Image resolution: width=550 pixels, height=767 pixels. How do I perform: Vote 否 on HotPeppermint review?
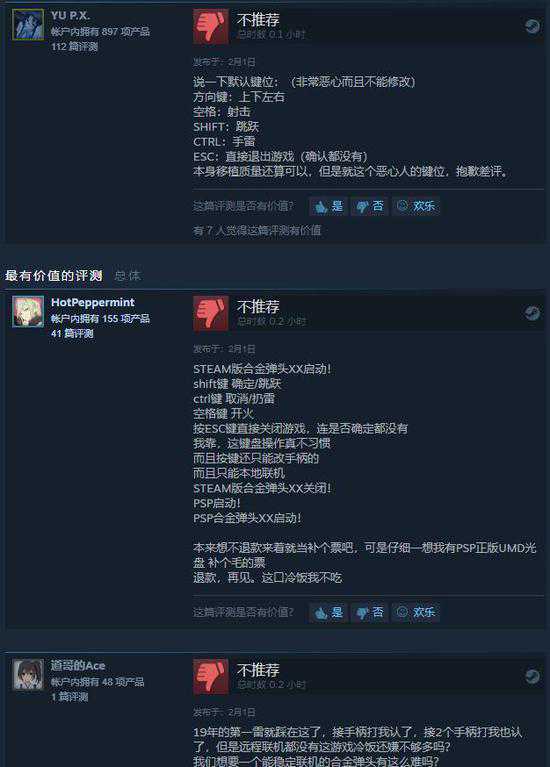pyautogui.click(x=369, y=612)
